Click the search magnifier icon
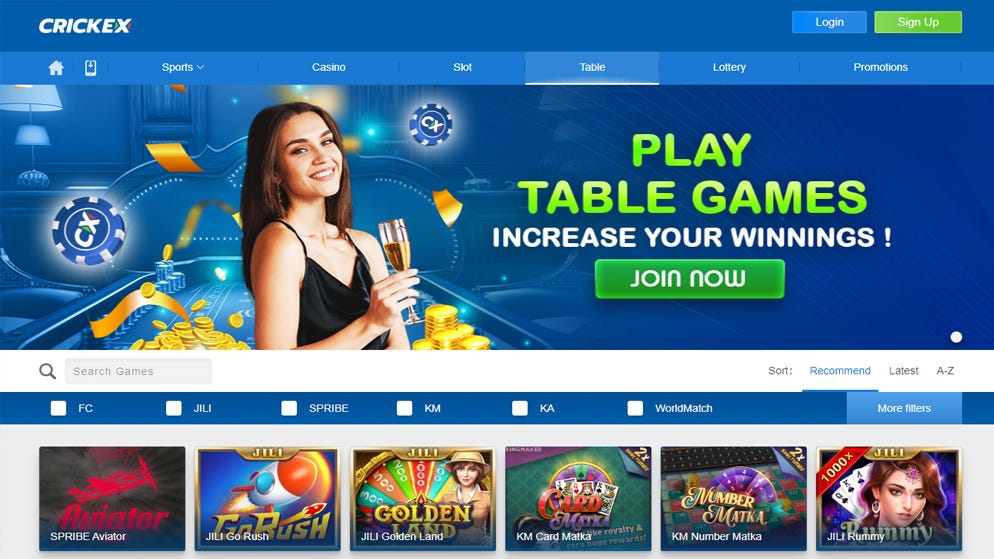The height and width of the screenshot is (559, 994). pos(48,371)
